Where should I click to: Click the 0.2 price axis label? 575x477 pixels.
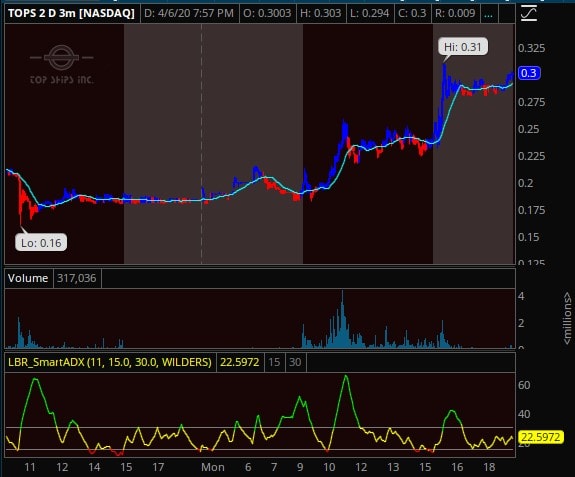[525, 183]
